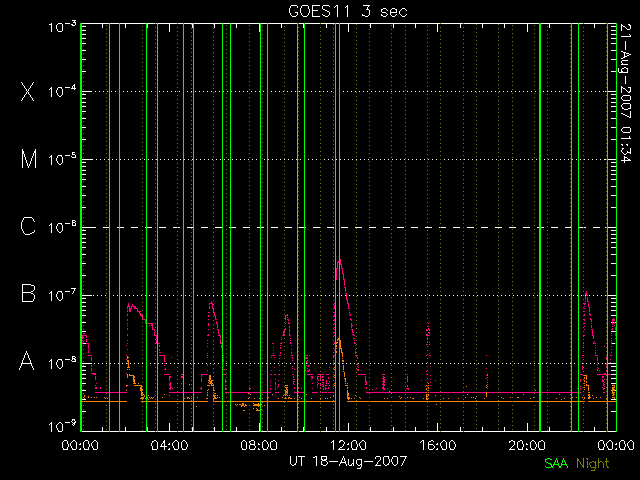Click the 'GOES11 3 sec' plot title

[348, 11]
